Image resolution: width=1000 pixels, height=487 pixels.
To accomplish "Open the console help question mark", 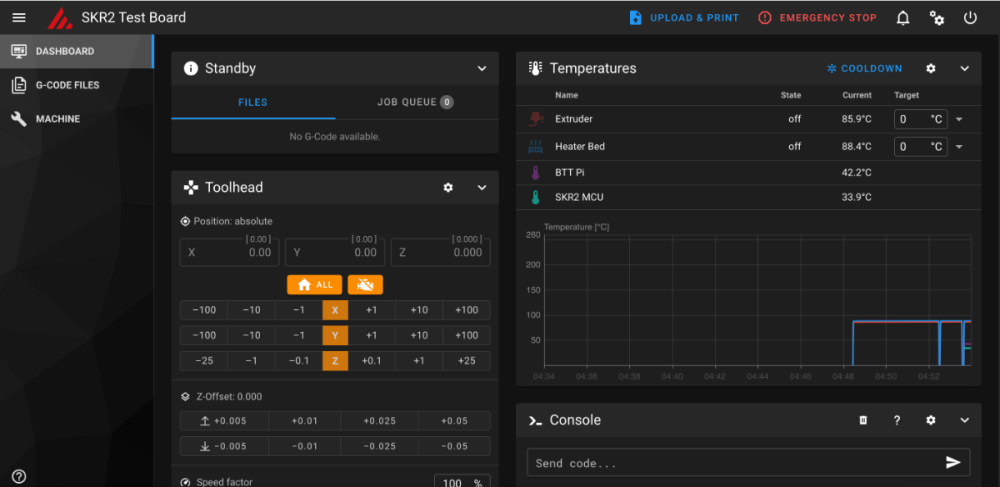I will [x=897, y=420].
